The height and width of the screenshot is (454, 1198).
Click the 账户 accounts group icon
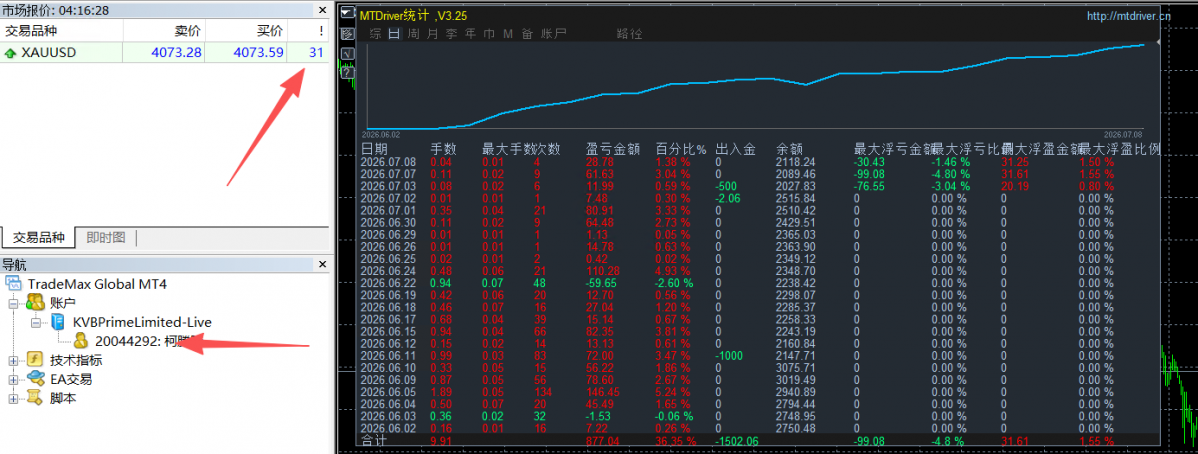(x=34, y=303)
